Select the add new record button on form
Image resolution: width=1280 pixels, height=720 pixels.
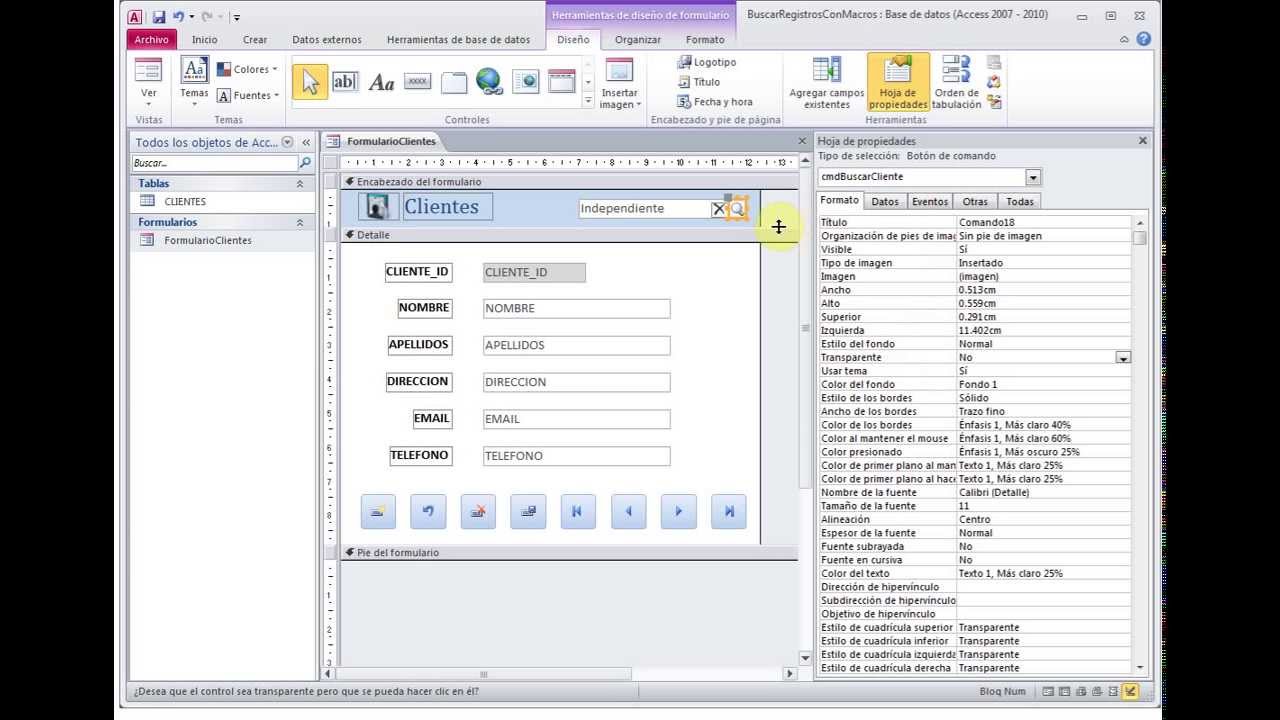pos(378,511)
